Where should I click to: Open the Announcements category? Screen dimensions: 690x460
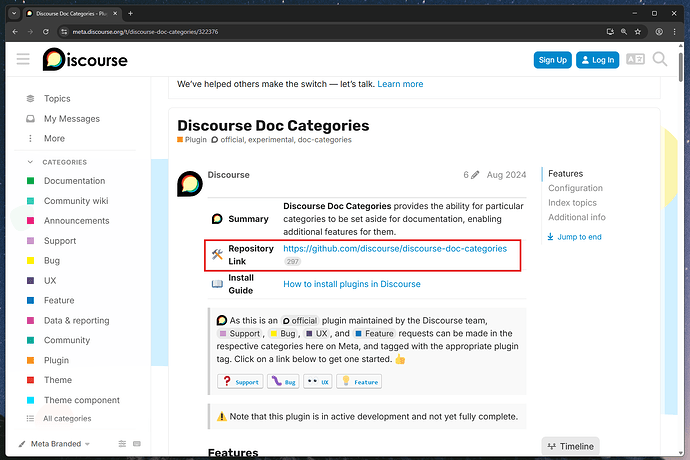click(x=77, y=221)
